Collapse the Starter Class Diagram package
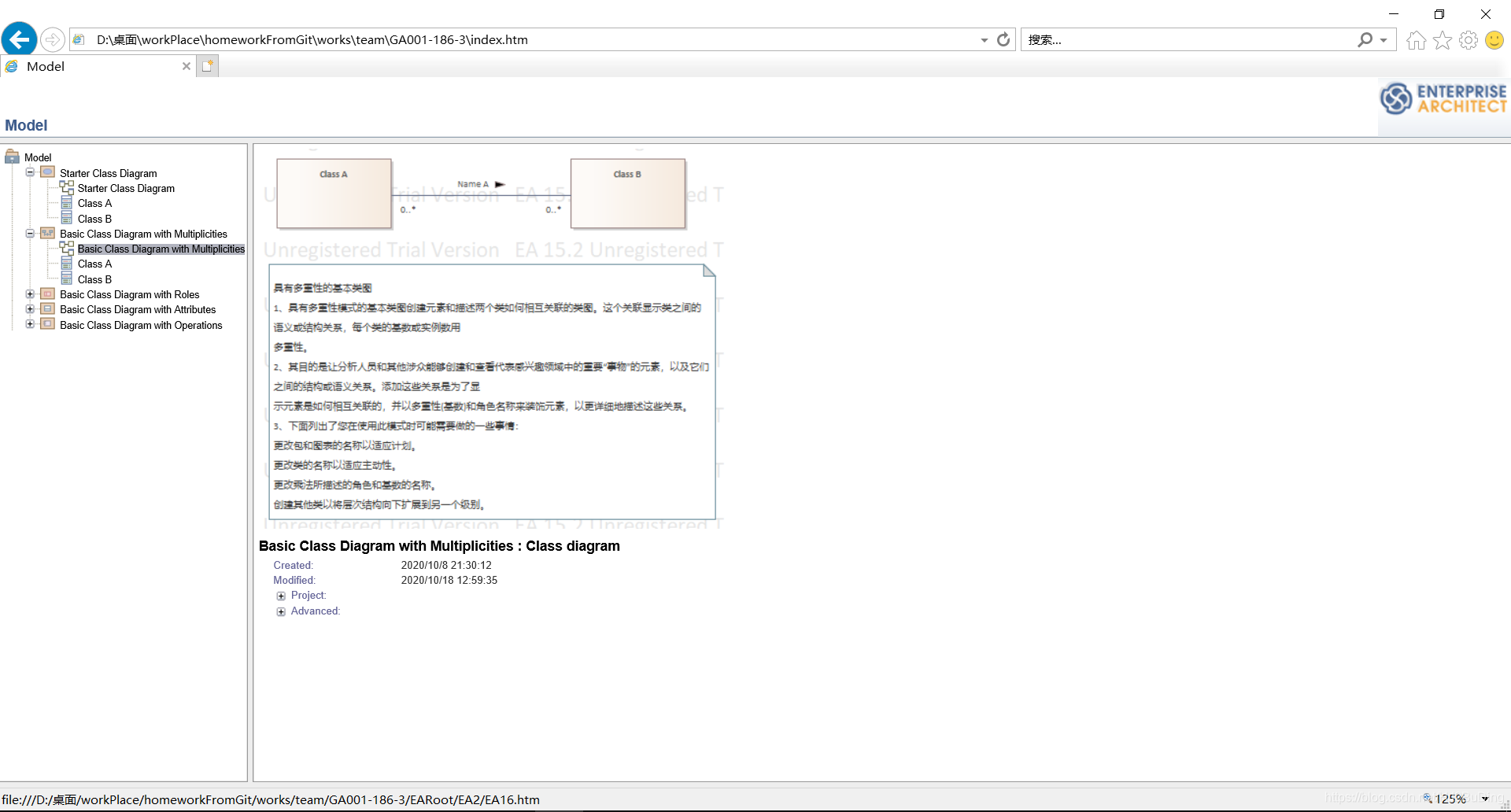The width and height of the screenshot is (1511, 812). click(x=30, y=172)
